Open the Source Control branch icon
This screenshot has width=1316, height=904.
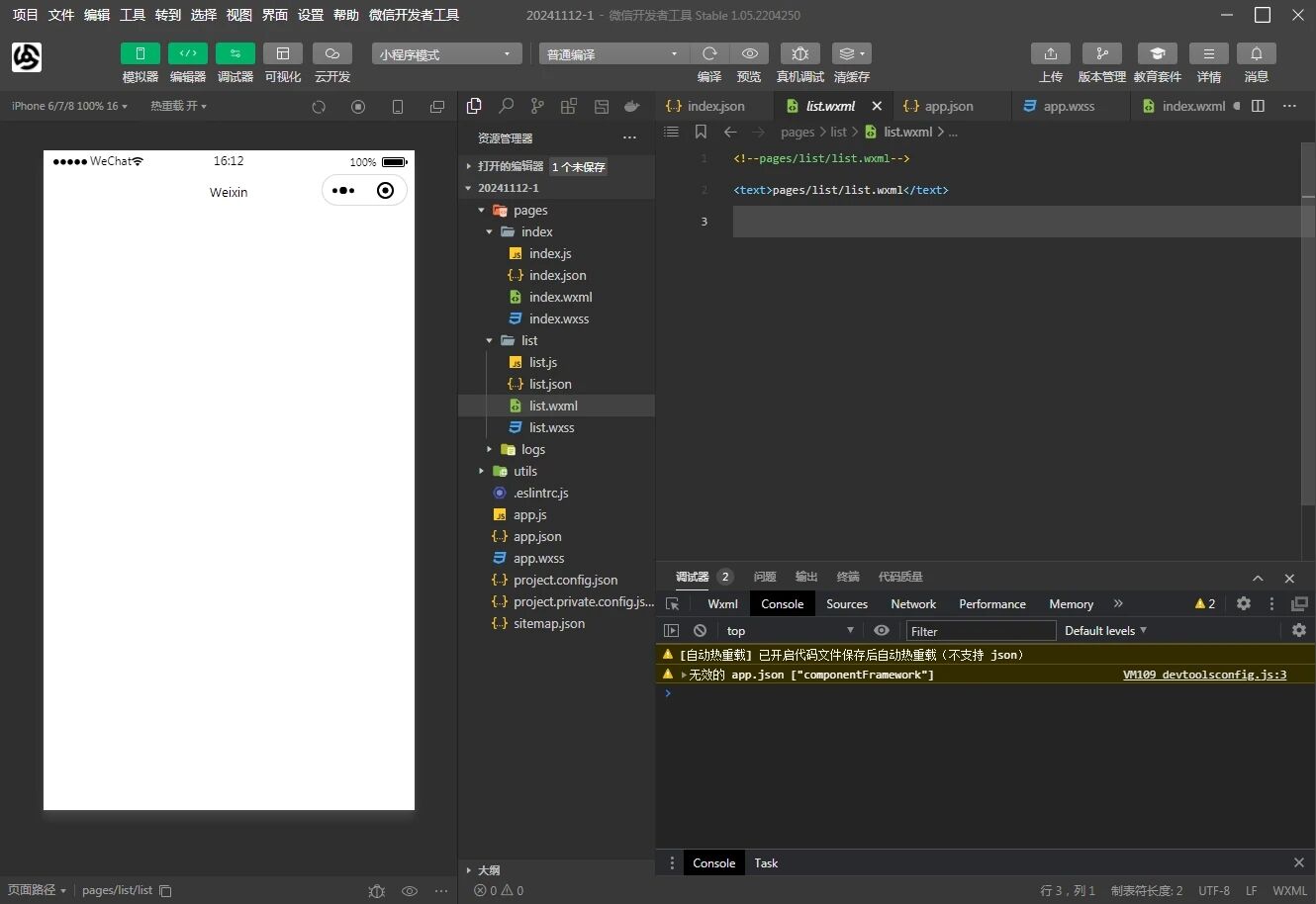pyautogui.click(x=537, y=106)
